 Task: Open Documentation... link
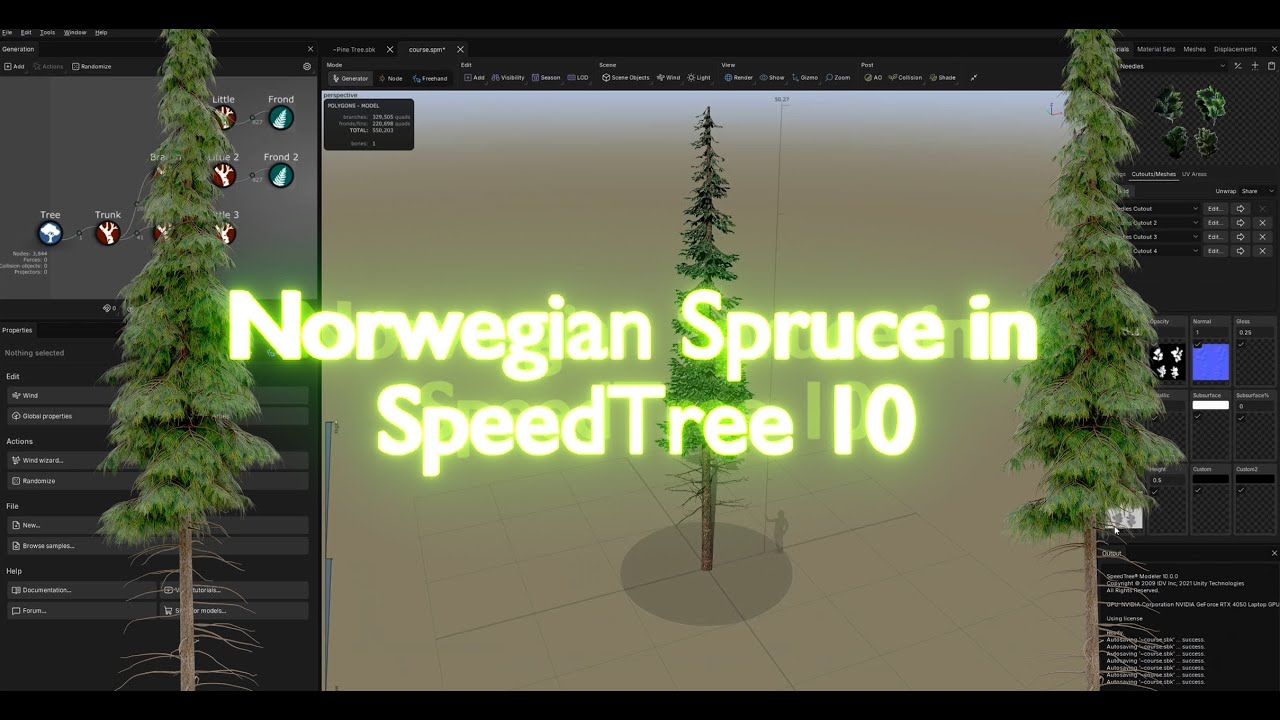82,590
